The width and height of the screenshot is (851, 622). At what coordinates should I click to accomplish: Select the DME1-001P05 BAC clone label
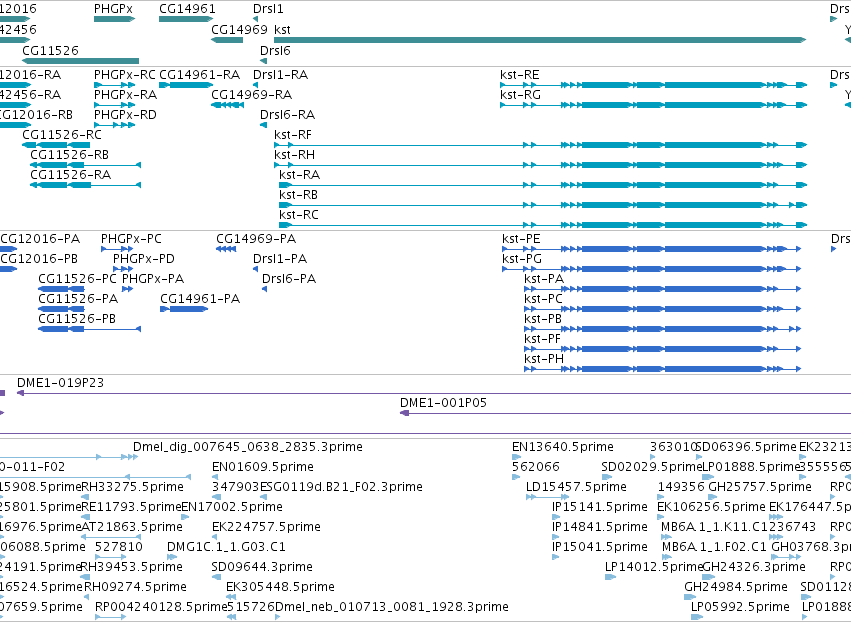443,403
